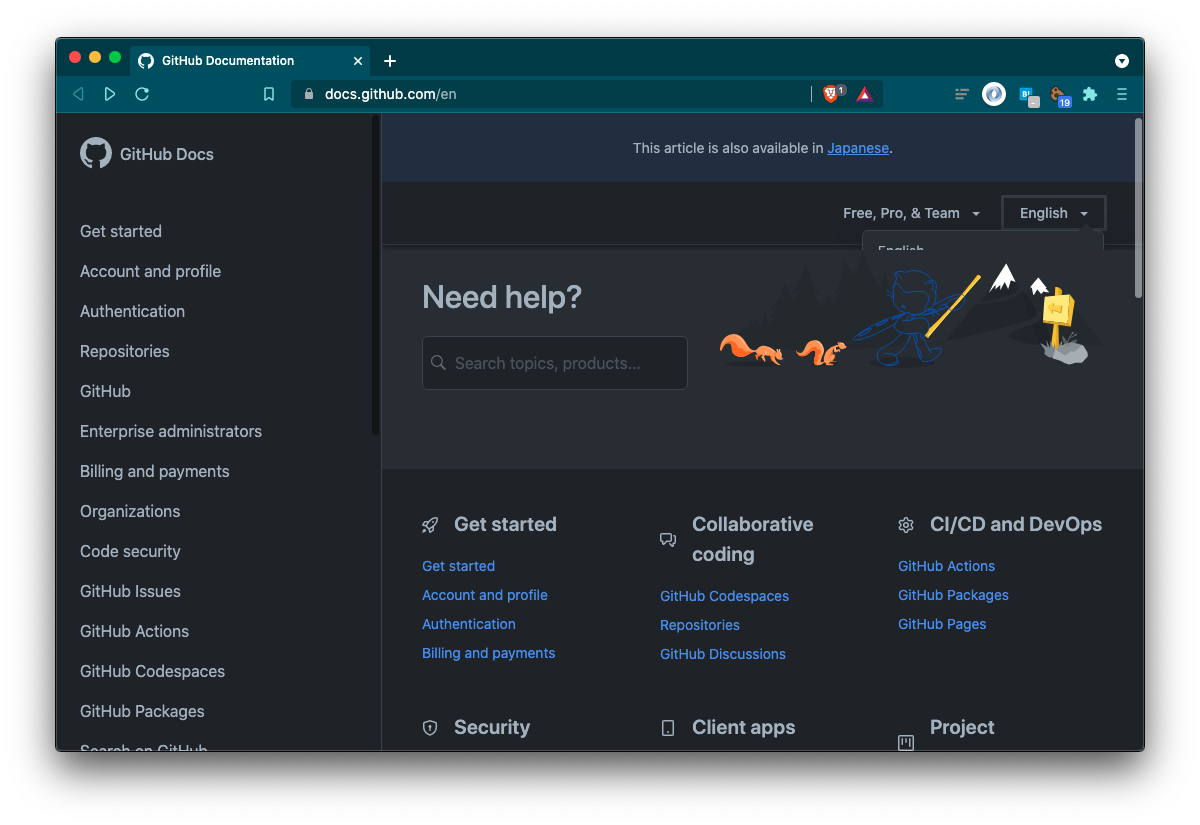This screenshot has width=1200, height=825.
Task: Select the GitHub Documentation tab
Action: tap(250, 61)
